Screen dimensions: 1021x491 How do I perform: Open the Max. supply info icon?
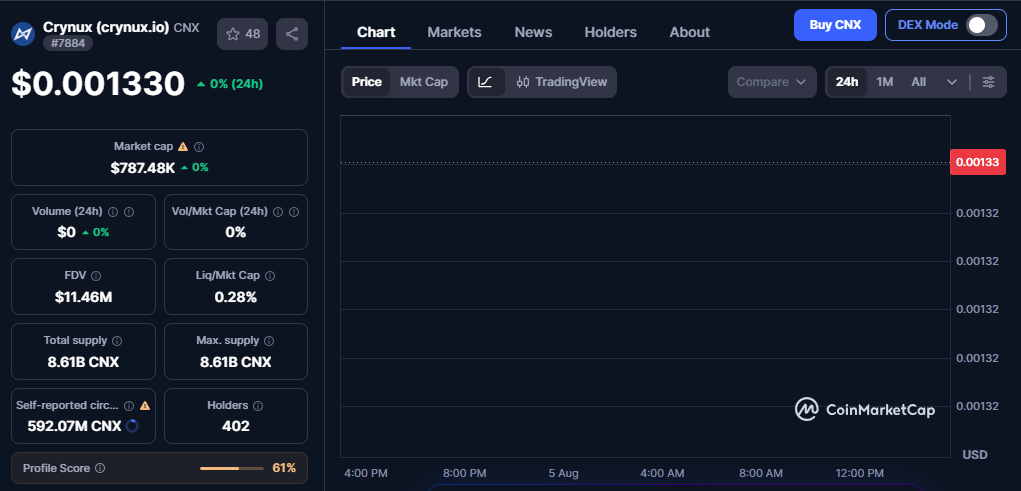(270, 341)
